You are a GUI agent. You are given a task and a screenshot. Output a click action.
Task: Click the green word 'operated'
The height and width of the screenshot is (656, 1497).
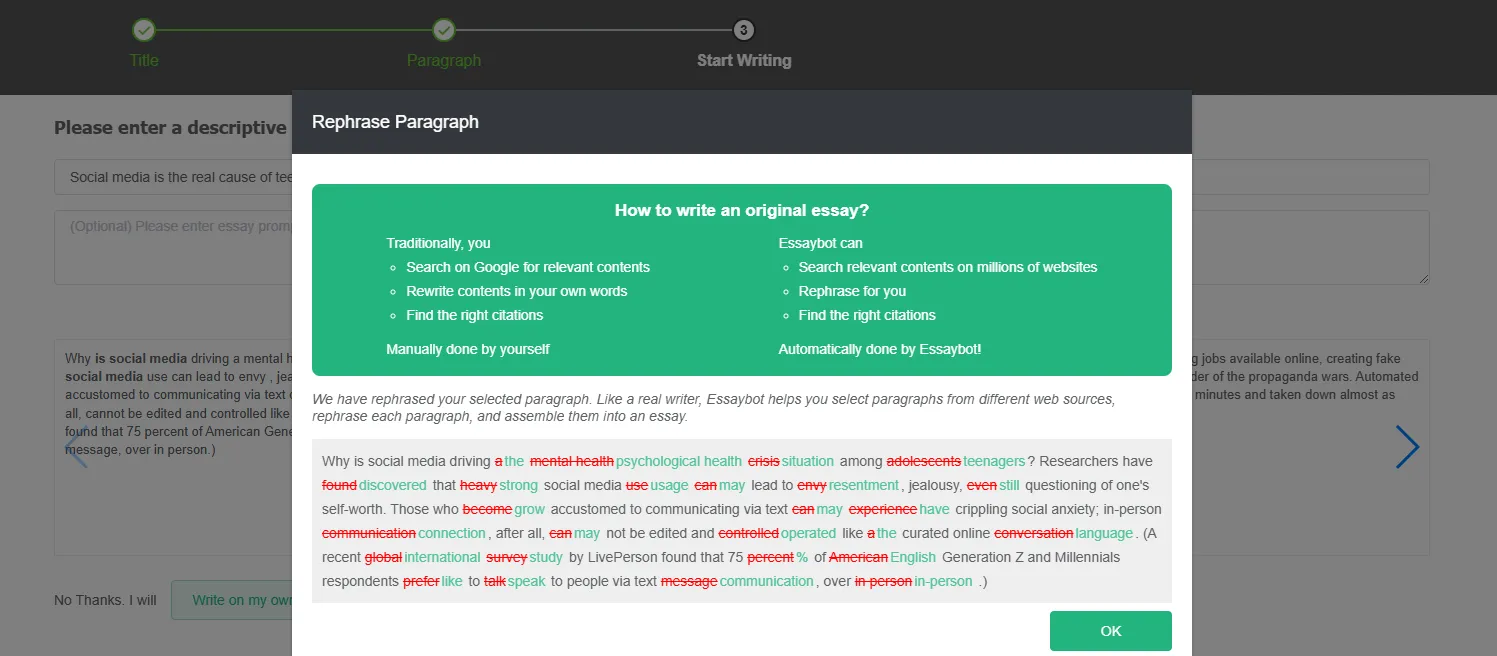point(808,533)
